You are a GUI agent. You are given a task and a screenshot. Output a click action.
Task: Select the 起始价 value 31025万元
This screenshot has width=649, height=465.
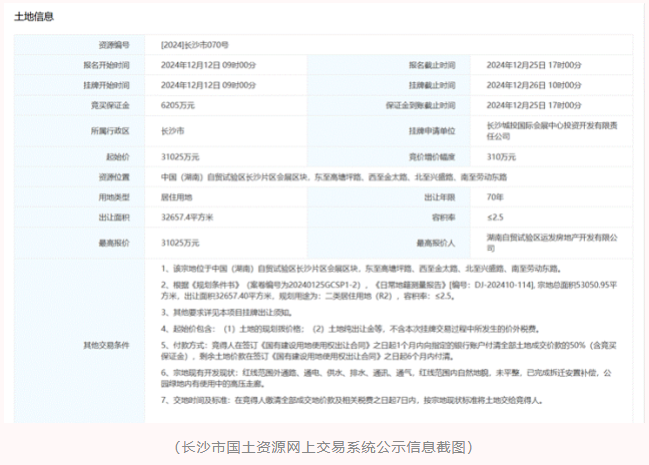[181, 157]
